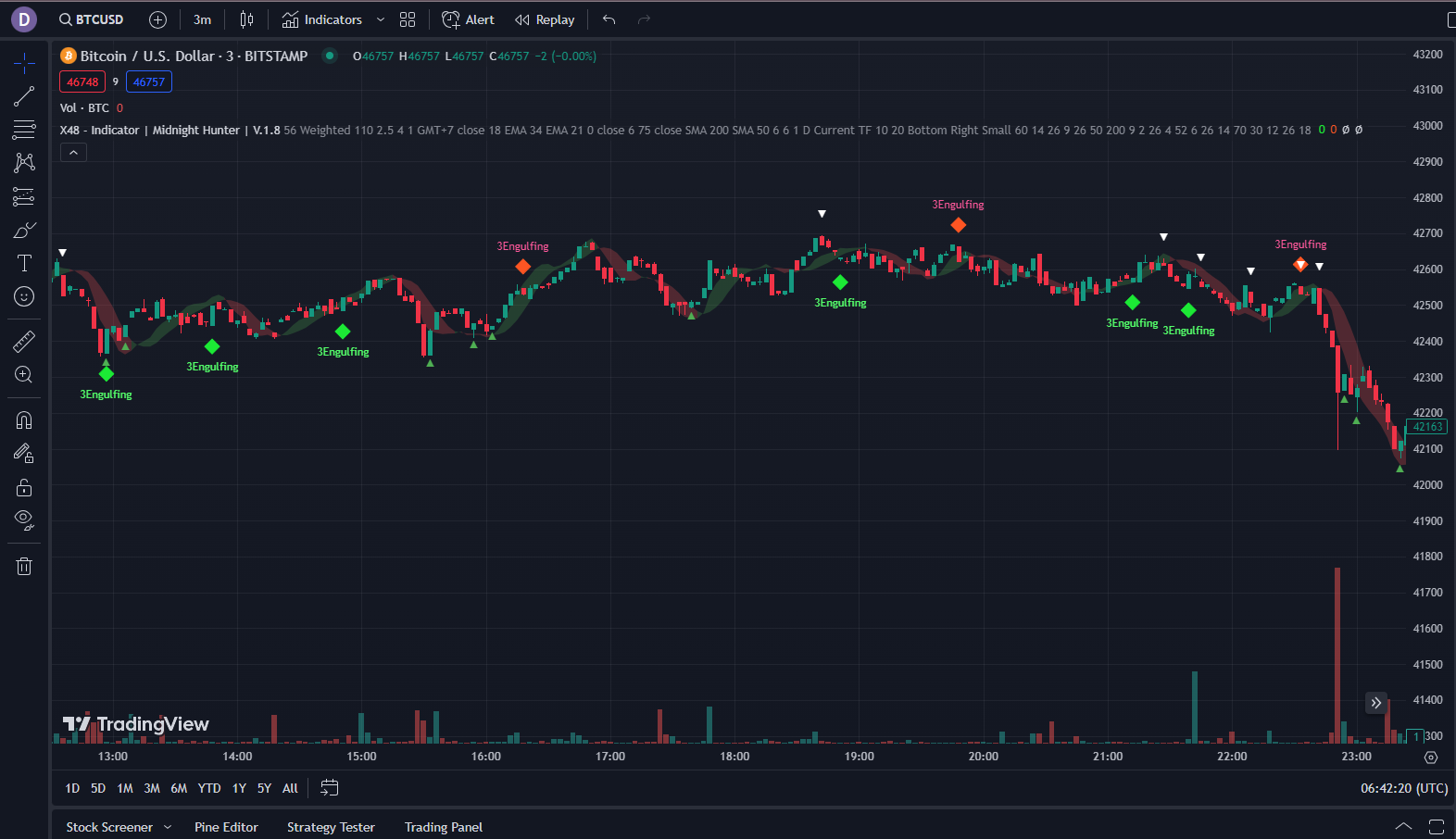Add a symbol to compare
This screenshot has height=839, width=1456.
click(x=158, y=19)
